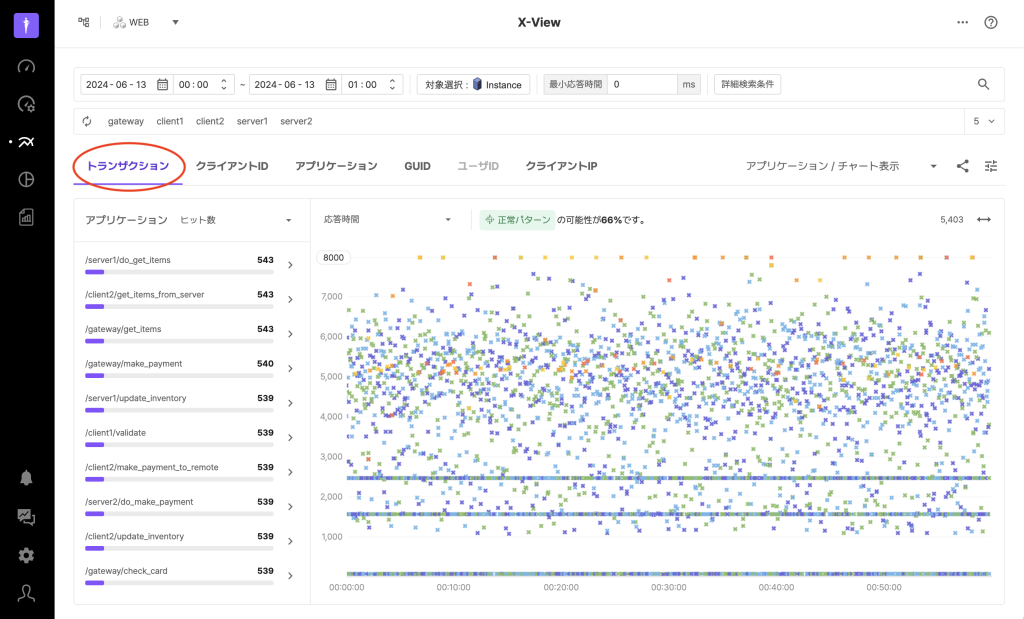This screenshot has width=1024, height=619.
Task: Expand the scatter chart horizontal arrows
Action: pos(983,219)
